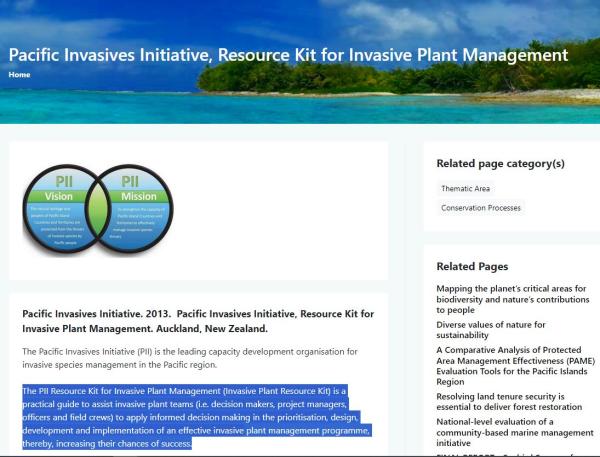Open the Comparative Analysis of PAME link
Screen dimensions: 600x457
coord(509,361)
